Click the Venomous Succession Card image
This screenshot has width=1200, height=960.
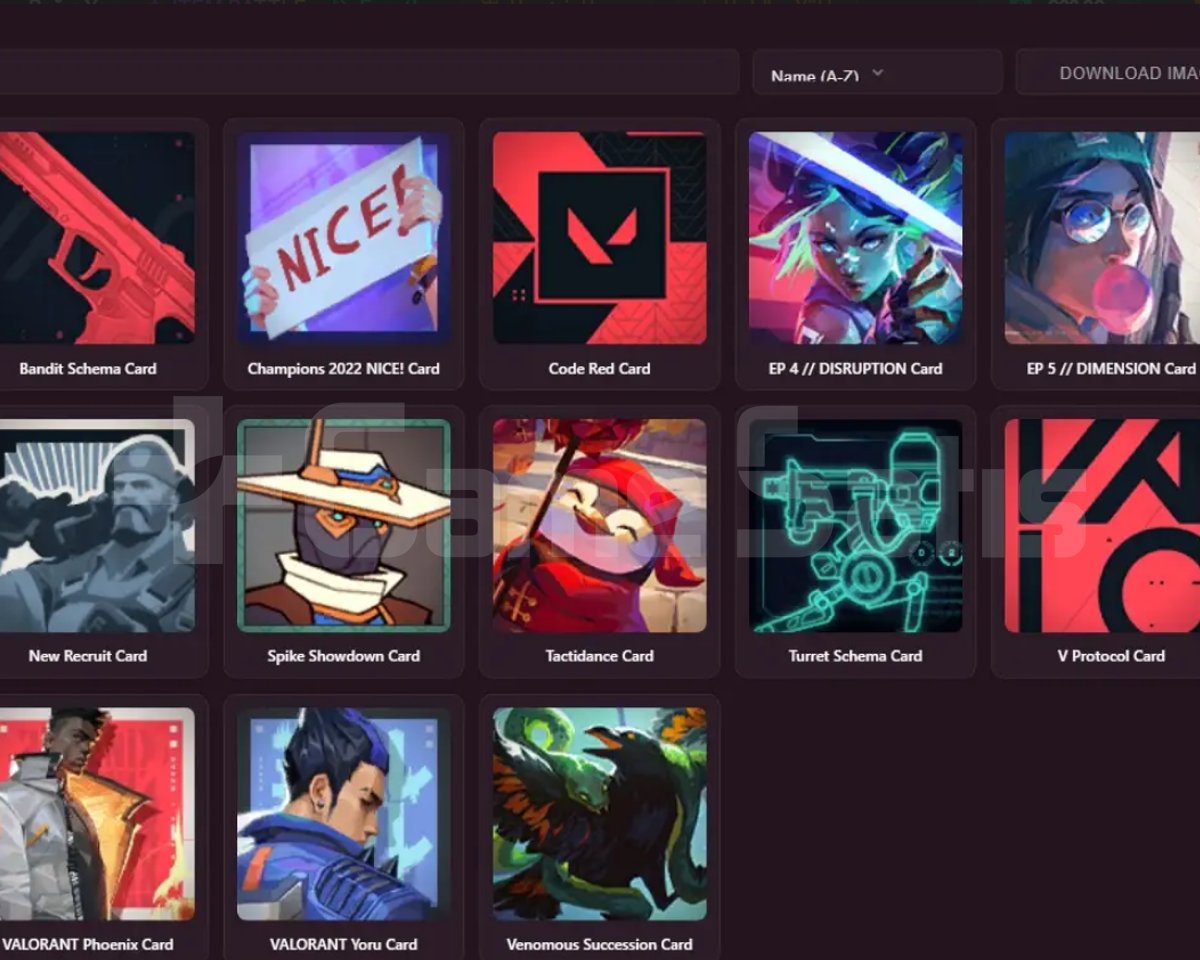tap(600, 814)
